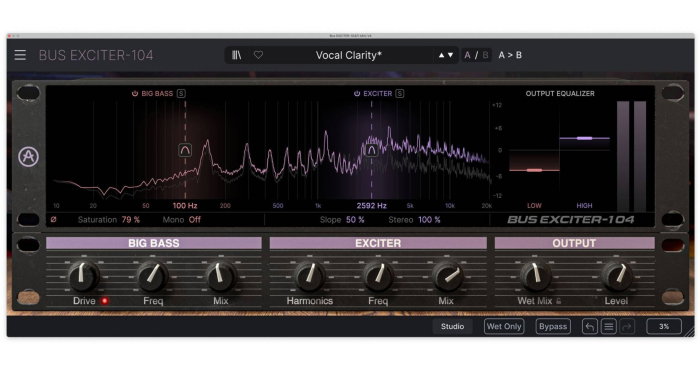Click the EXCITER section header
This screenshot has width=700, height=372.
378,243
